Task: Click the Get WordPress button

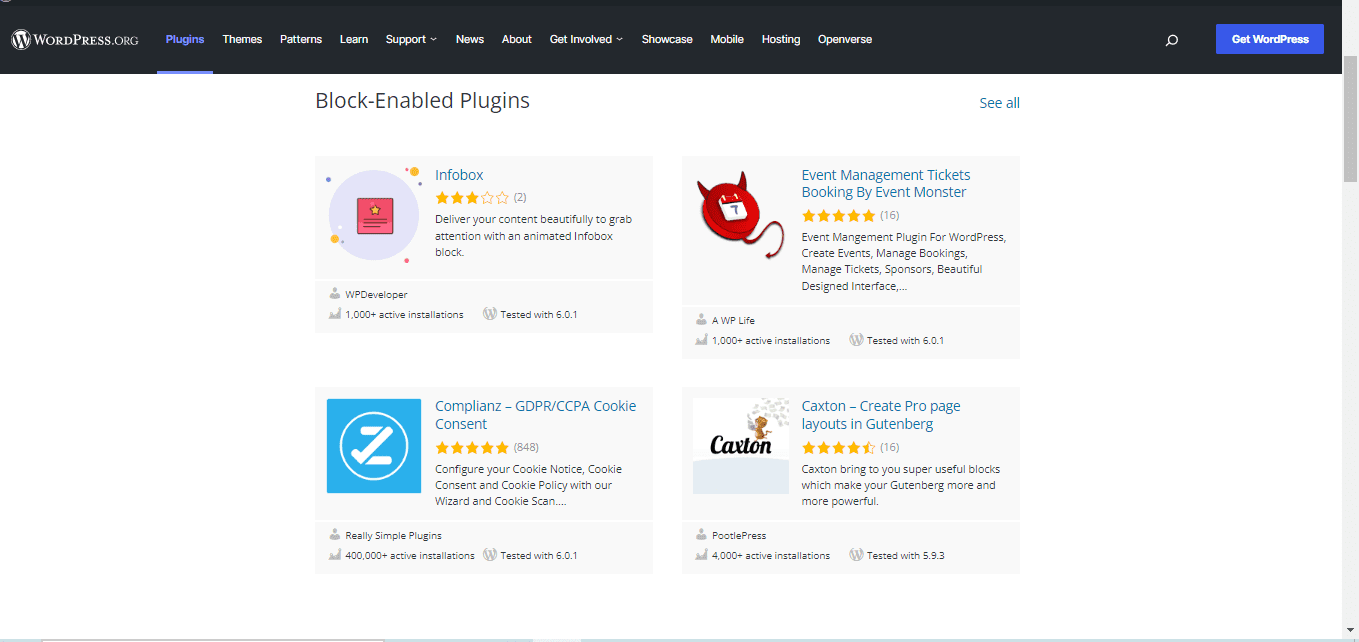Action: coord(1270,39)
